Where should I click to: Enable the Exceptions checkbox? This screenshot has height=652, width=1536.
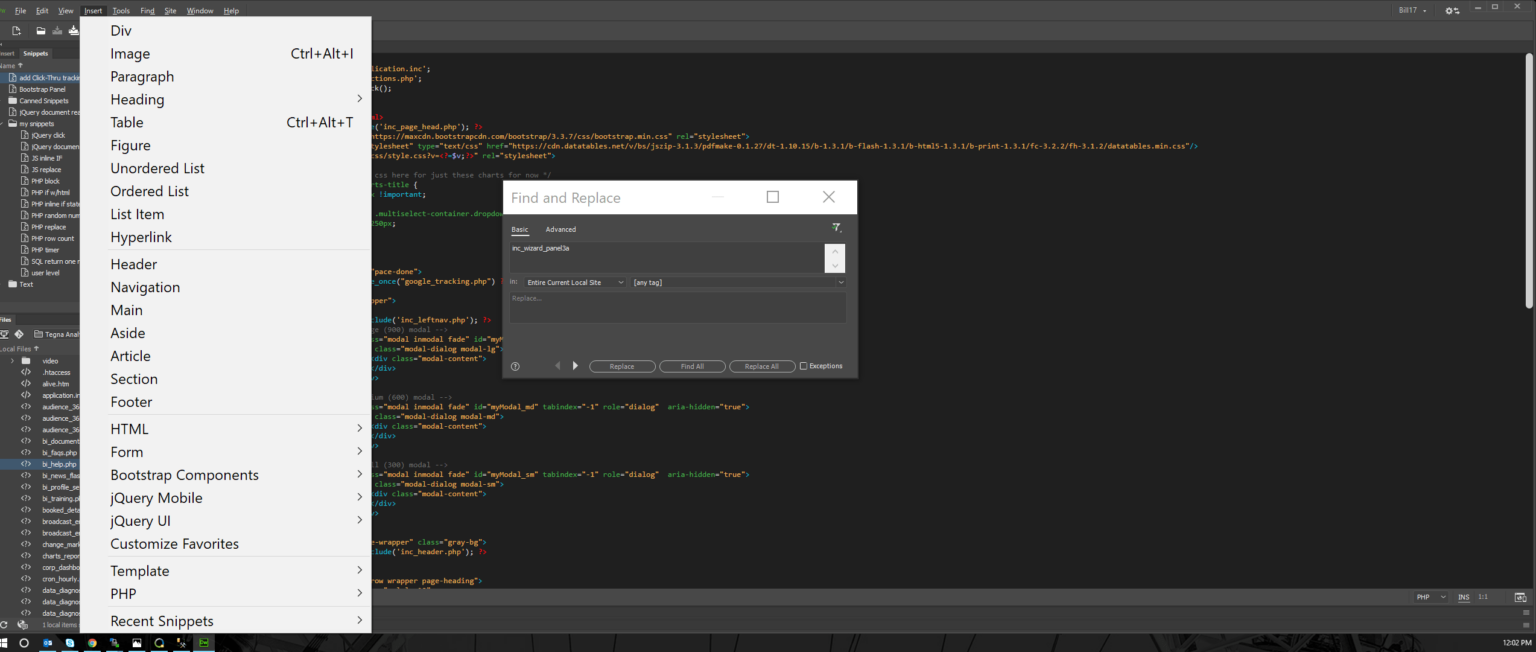(802, 366)
